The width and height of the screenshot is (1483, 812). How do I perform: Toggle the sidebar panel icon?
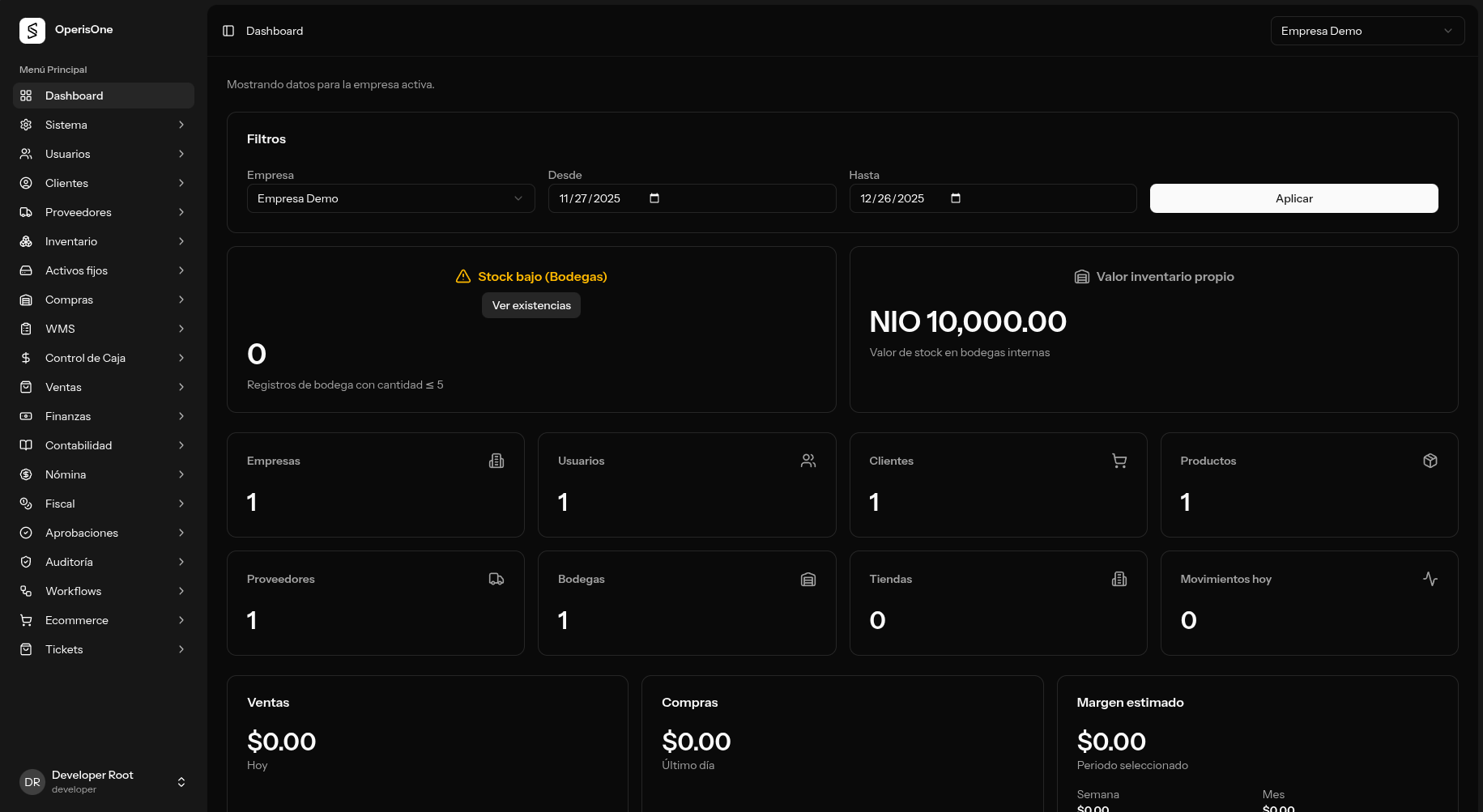[x=228, y=31]
